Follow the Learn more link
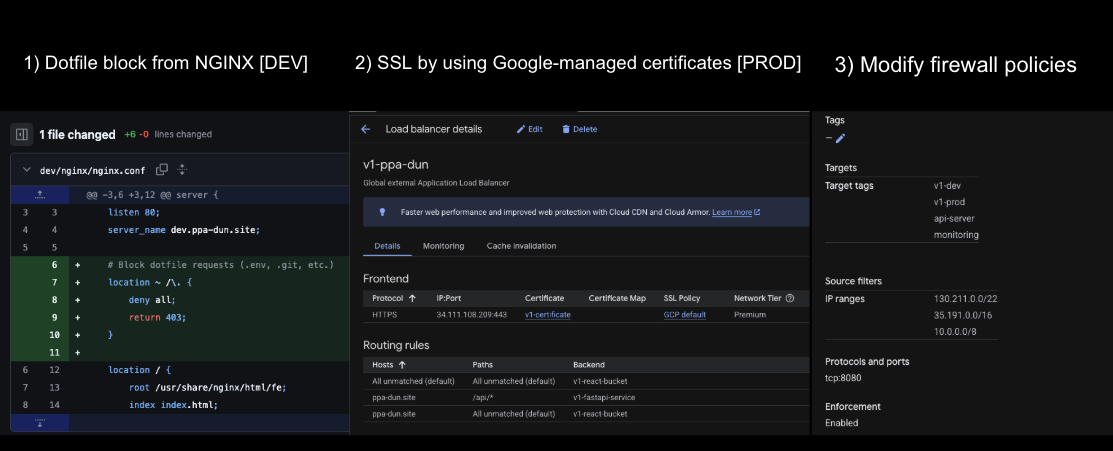This screenshot has height=451, width=1113. pyautogui.click(x=735, y=212)
